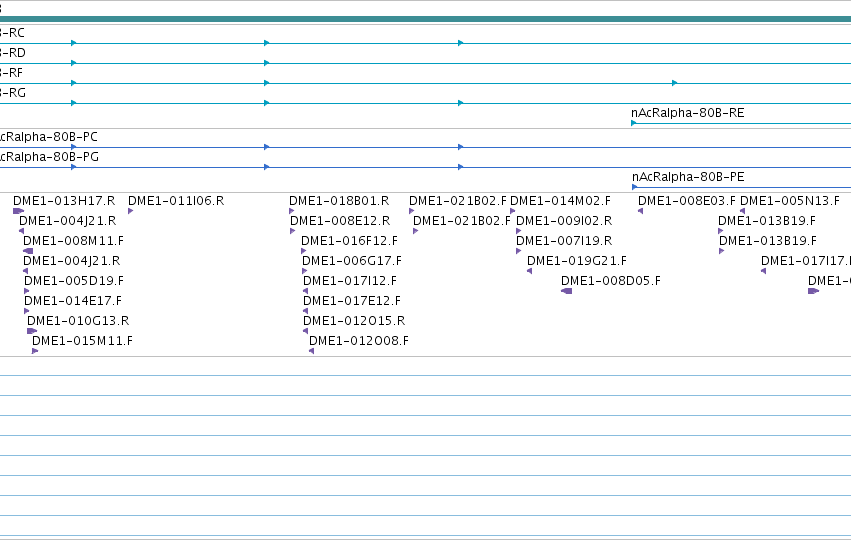Click the DME1-005N13.F label

(790, 201)
